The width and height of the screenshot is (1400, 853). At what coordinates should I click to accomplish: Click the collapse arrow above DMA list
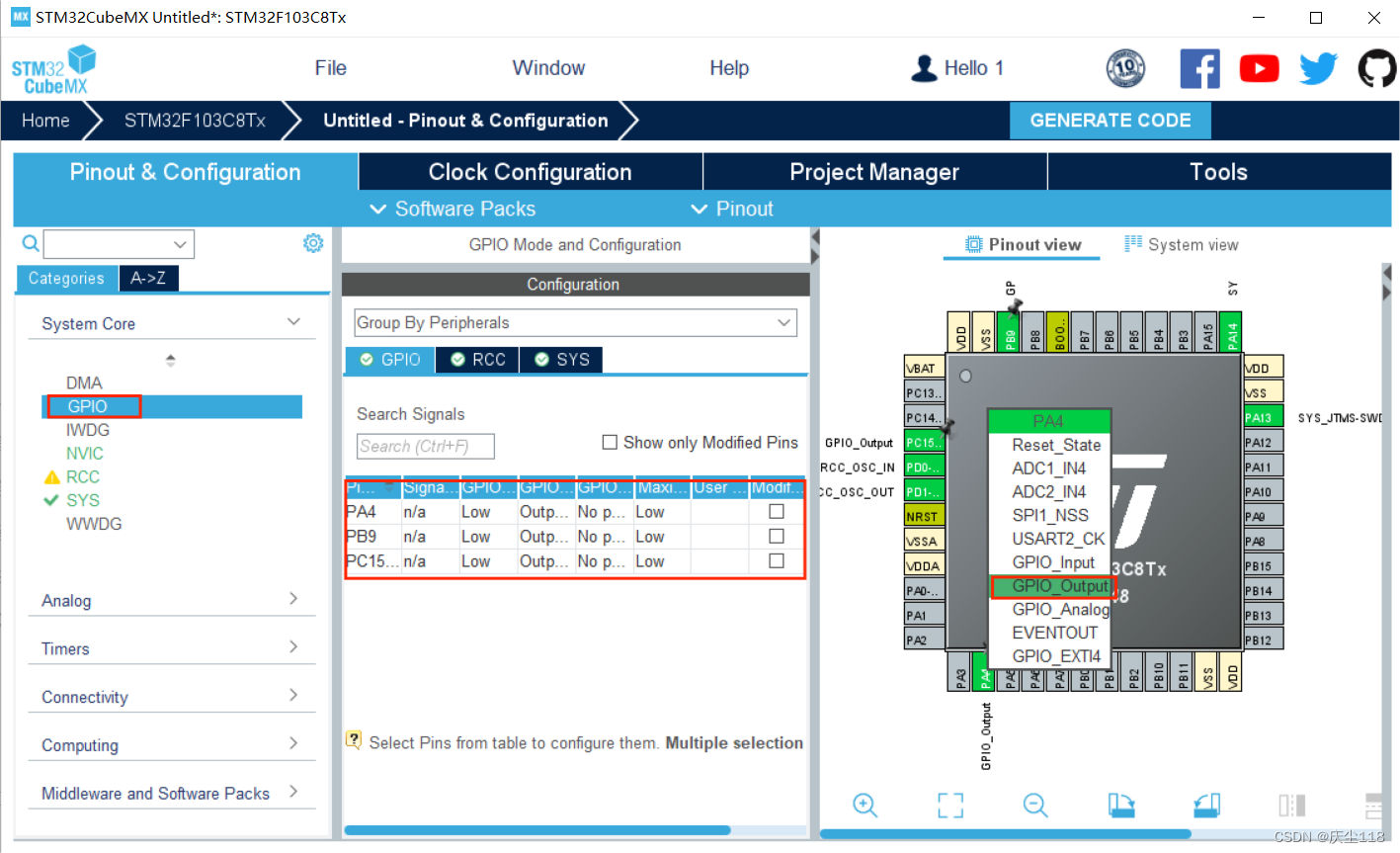click(171, 360)
